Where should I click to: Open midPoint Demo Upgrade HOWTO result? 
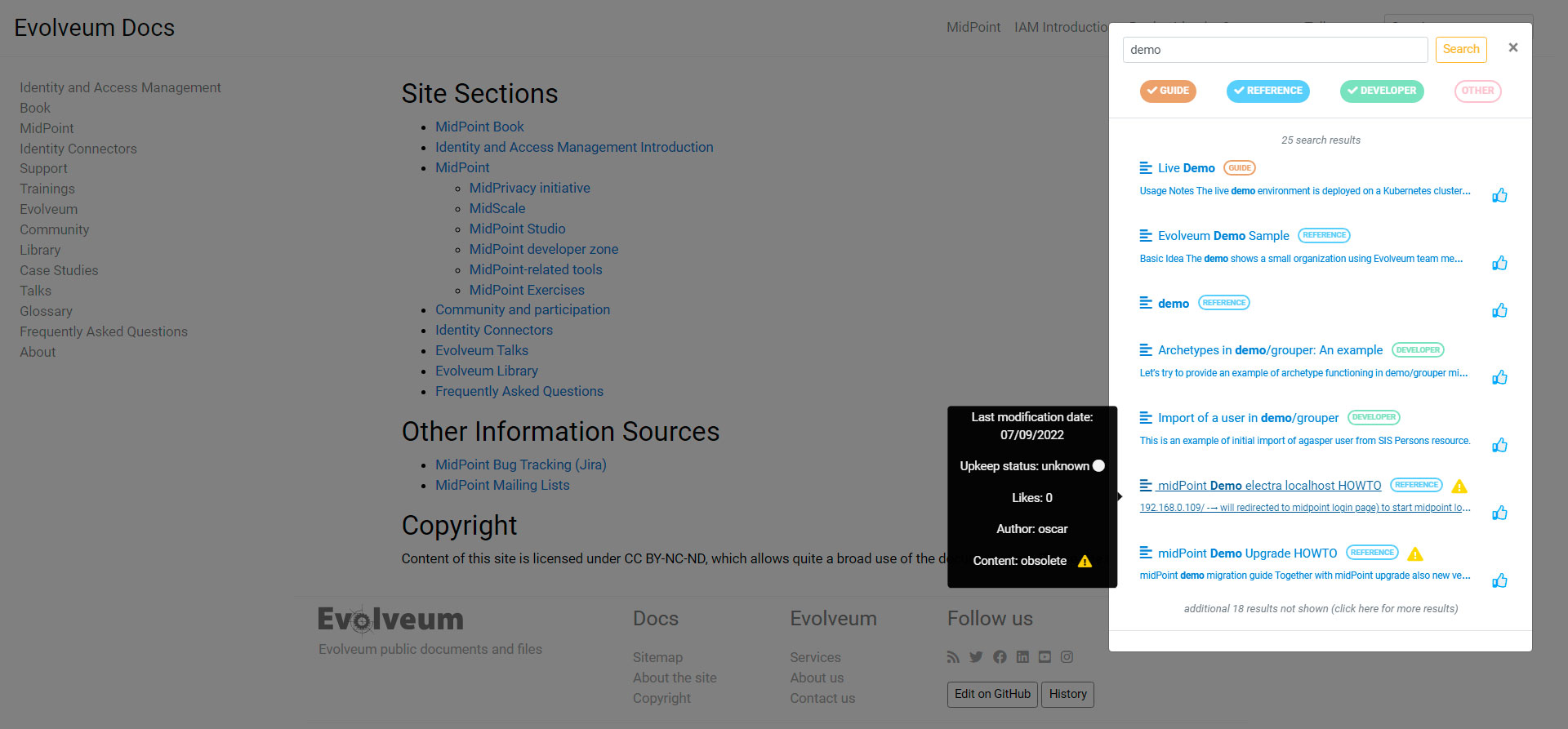(1247, 553)
